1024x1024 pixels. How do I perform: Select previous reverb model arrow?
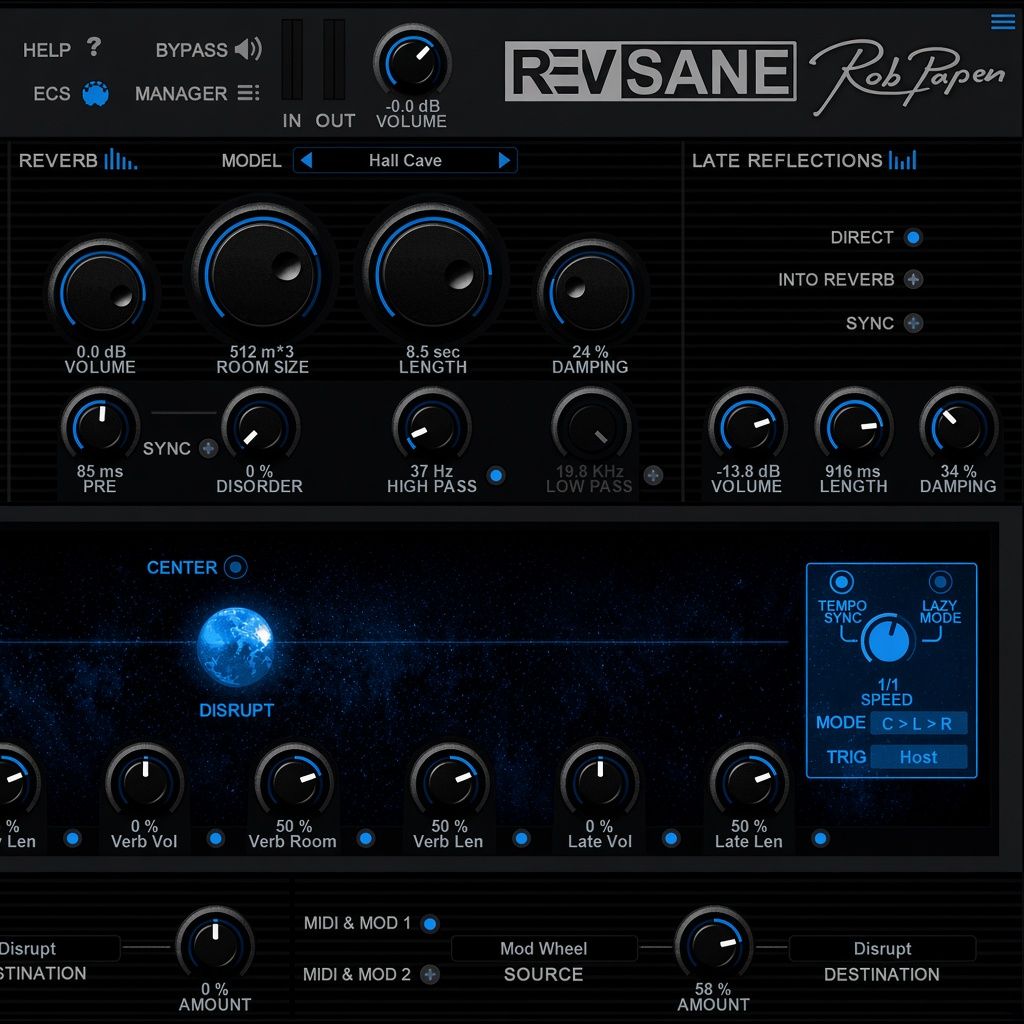point(306,160)
